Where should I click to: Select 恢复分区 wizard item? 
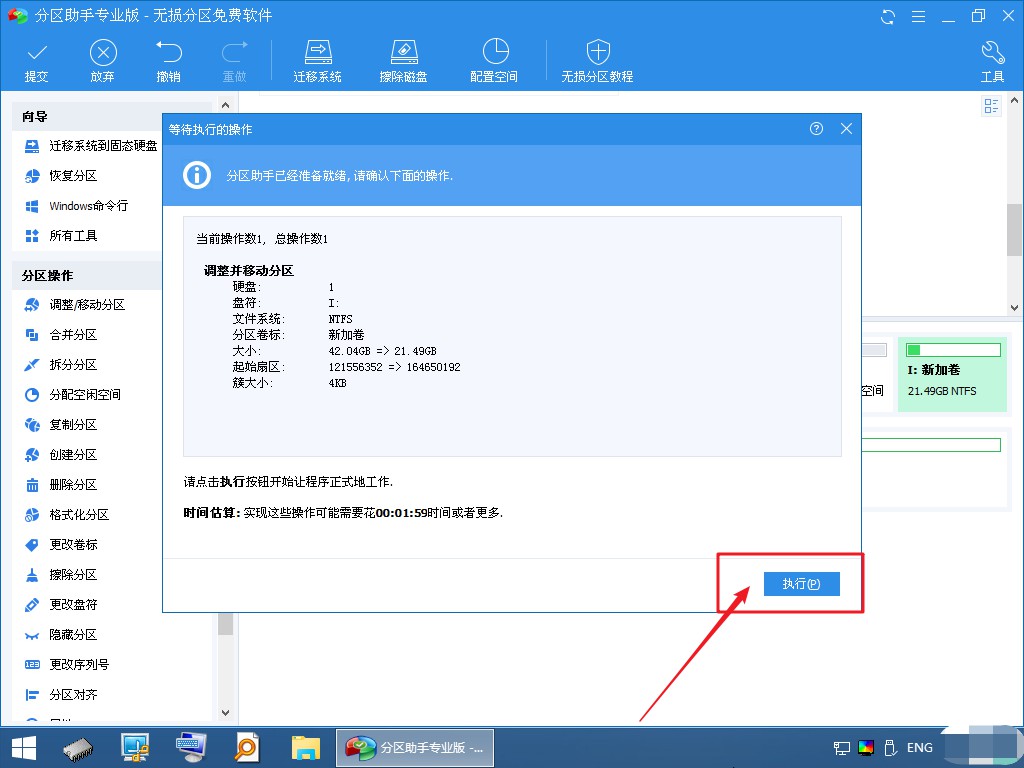click(x=61, y=176)
